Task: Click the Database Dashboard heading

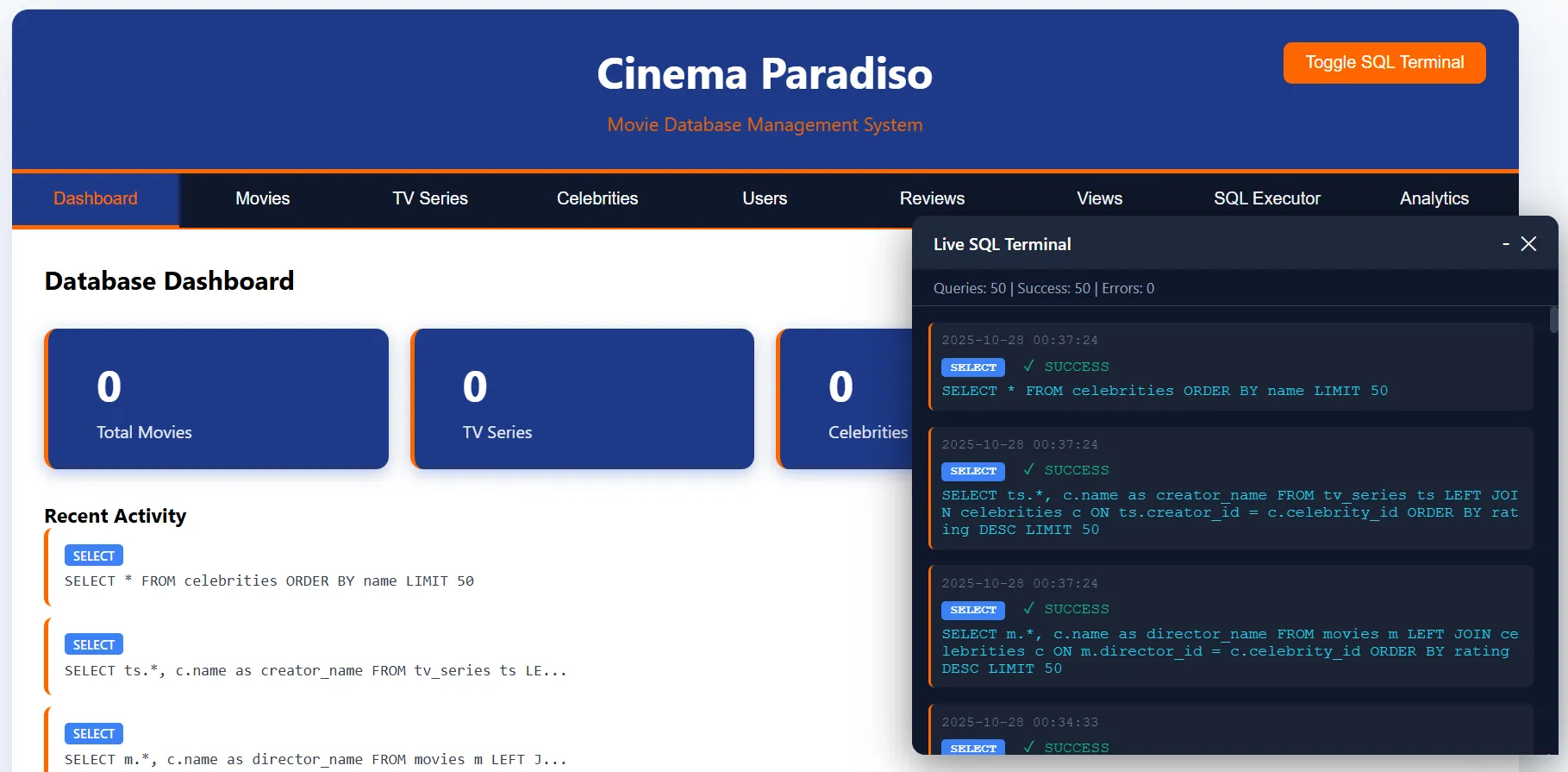Action: [170, 281]
